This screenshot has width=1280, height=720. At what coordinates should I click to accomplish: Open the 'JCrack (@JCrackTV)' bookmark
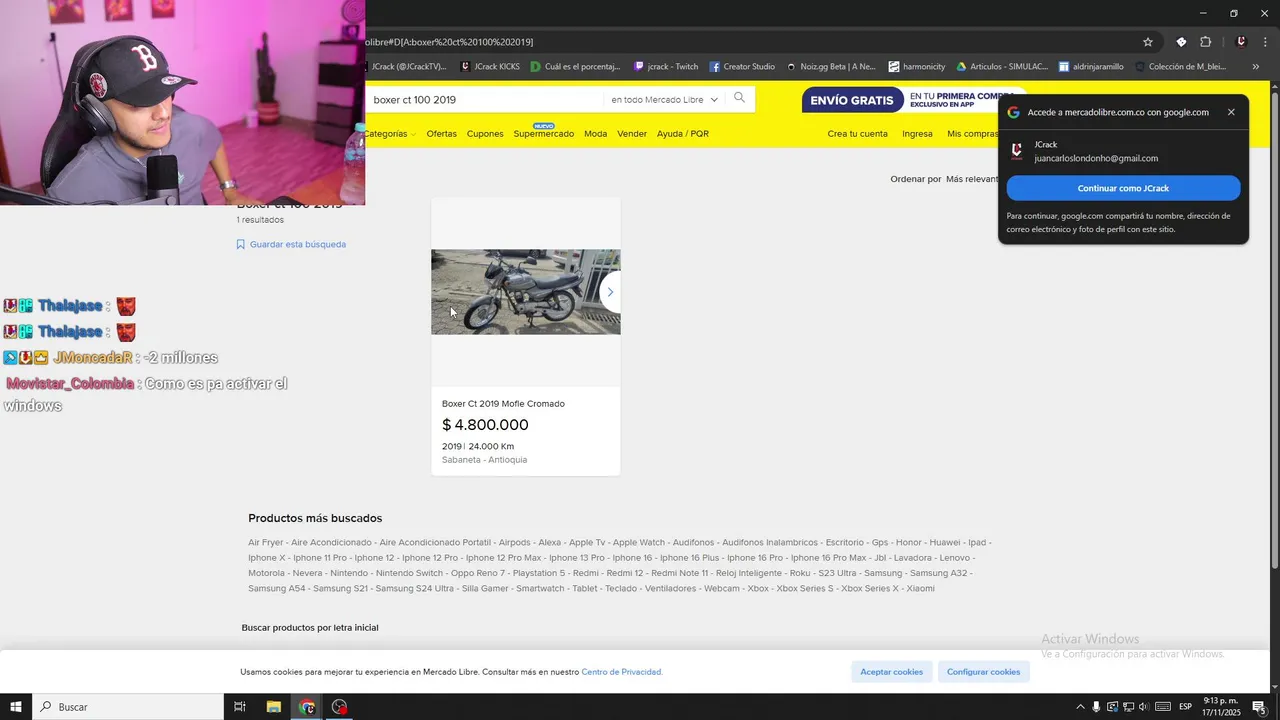(x=408, y=67)
